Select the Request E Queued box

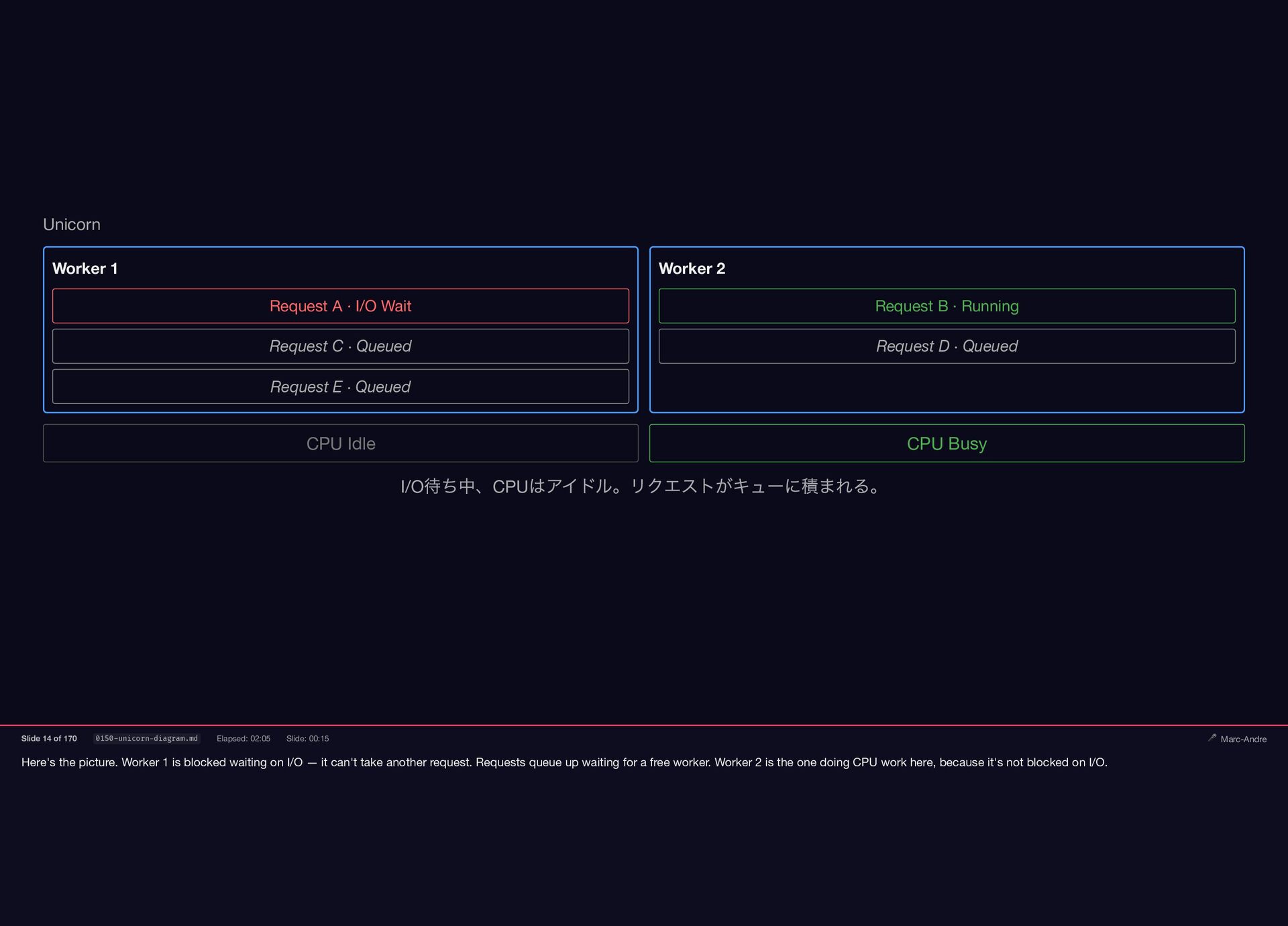point(340,387)
